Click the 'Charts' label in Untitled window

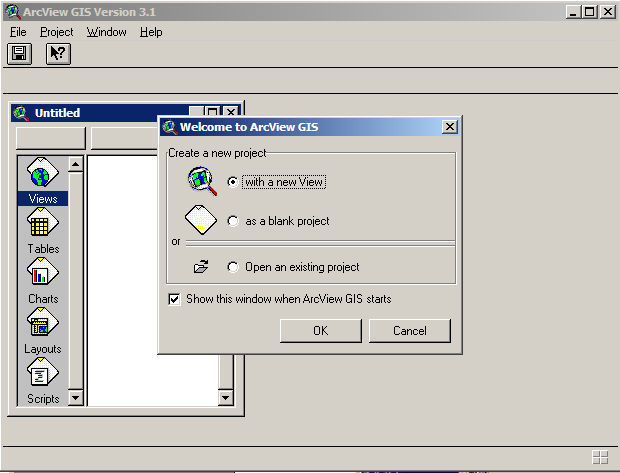[x=43, y=299]
